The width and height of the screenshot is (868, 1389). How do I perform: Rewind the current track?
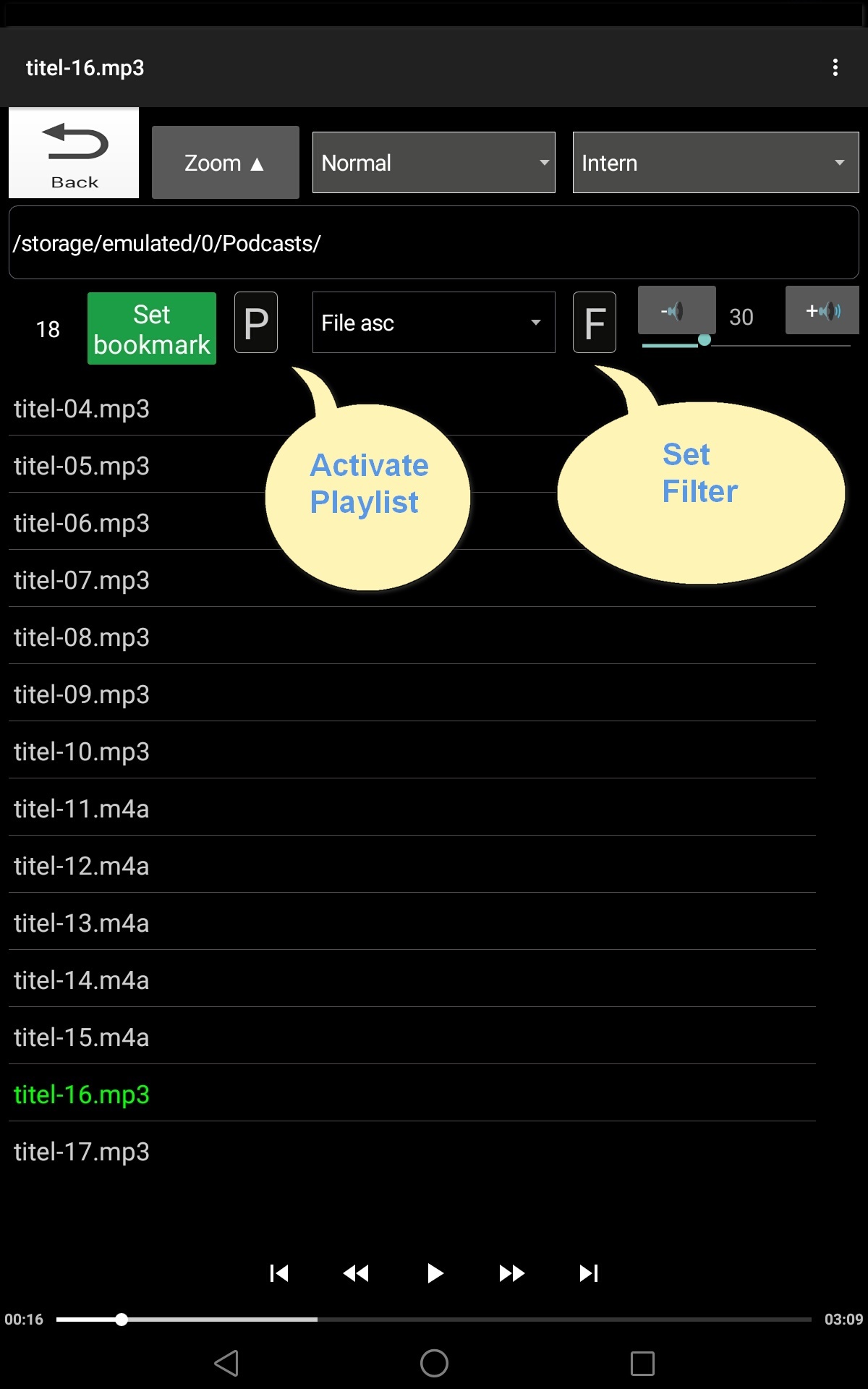(356, 1273)
